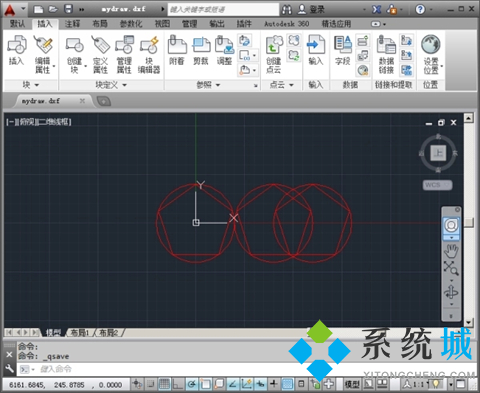Click the New file icon in quick access toolbar
This screenshot has width=480, height=393.
pyautogui.click(x=39, y=9)
